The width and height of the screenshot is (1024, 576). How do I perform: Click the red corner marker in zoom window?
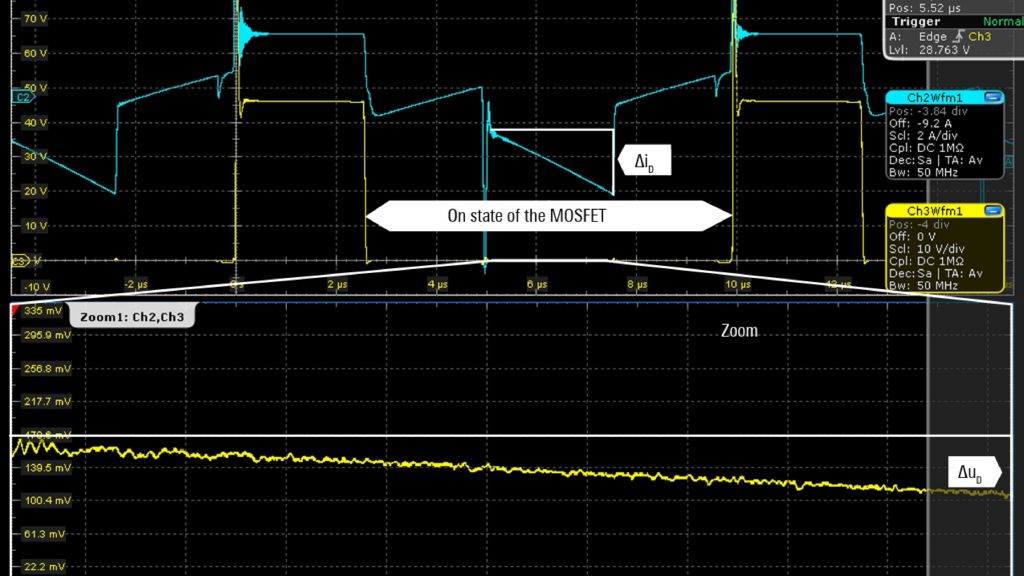pos(15,311)
